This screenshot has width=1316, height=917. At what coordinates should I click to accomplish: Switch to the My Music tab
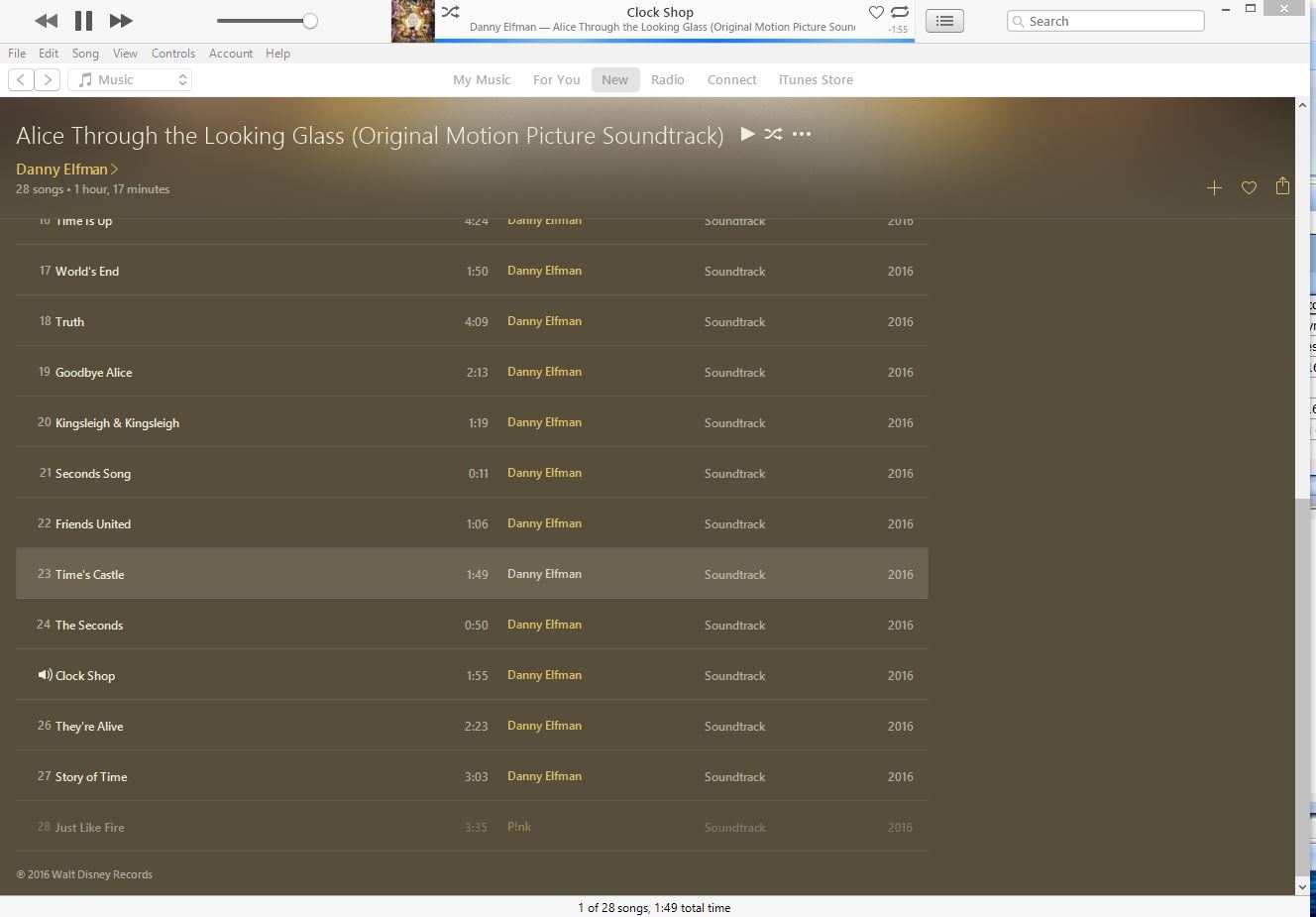click(x=482, y=80)
